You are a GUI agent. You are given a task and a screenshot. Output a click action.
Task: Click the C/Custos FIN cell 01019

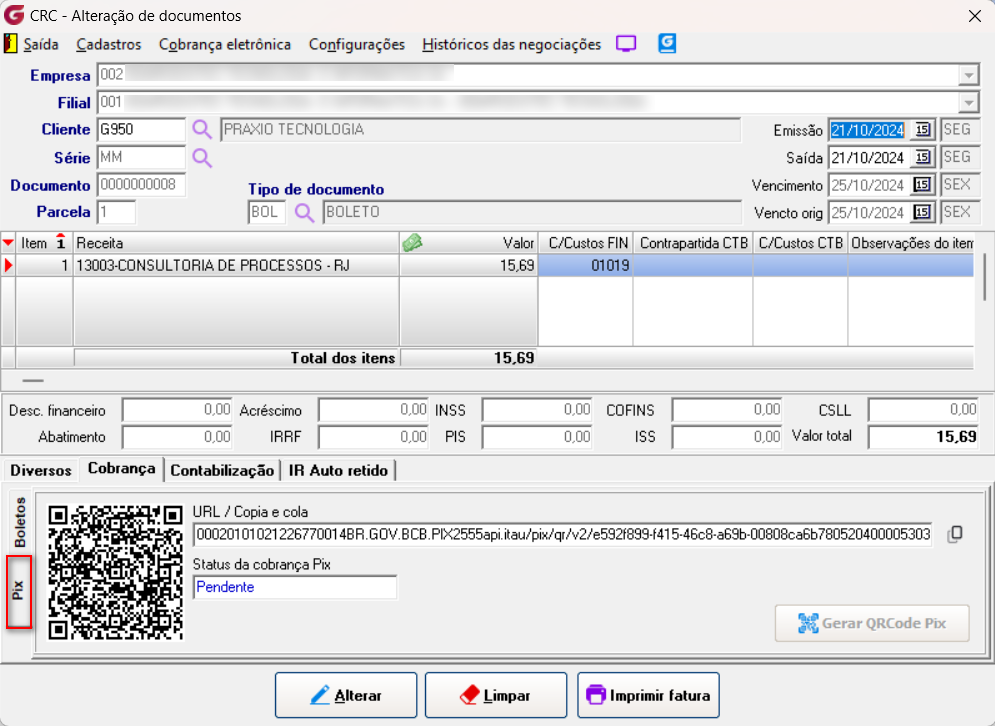585,265
